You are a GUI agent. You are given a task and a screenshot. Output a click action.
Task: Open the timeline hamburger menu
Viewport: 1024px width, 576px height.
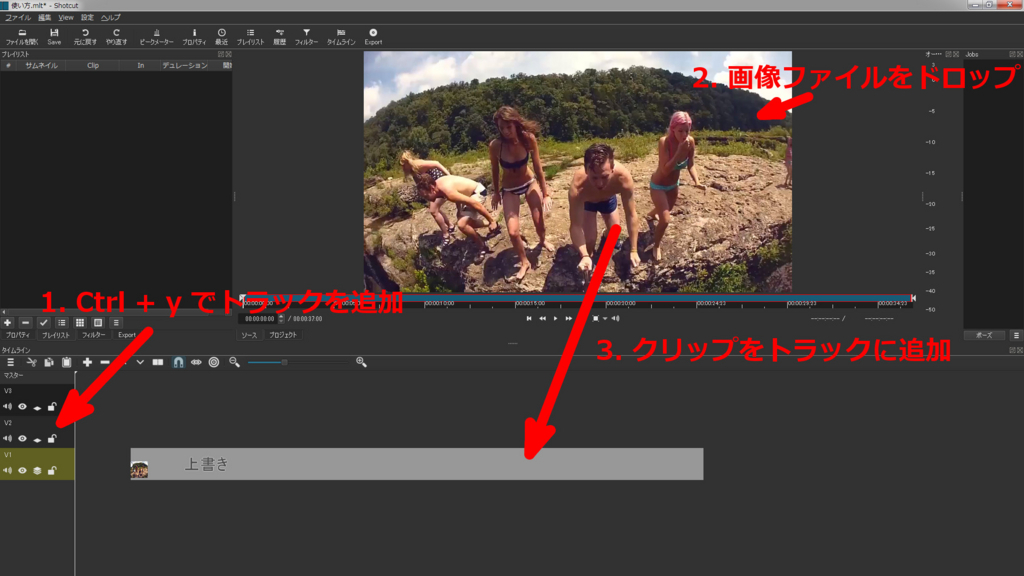coord(10,362)
